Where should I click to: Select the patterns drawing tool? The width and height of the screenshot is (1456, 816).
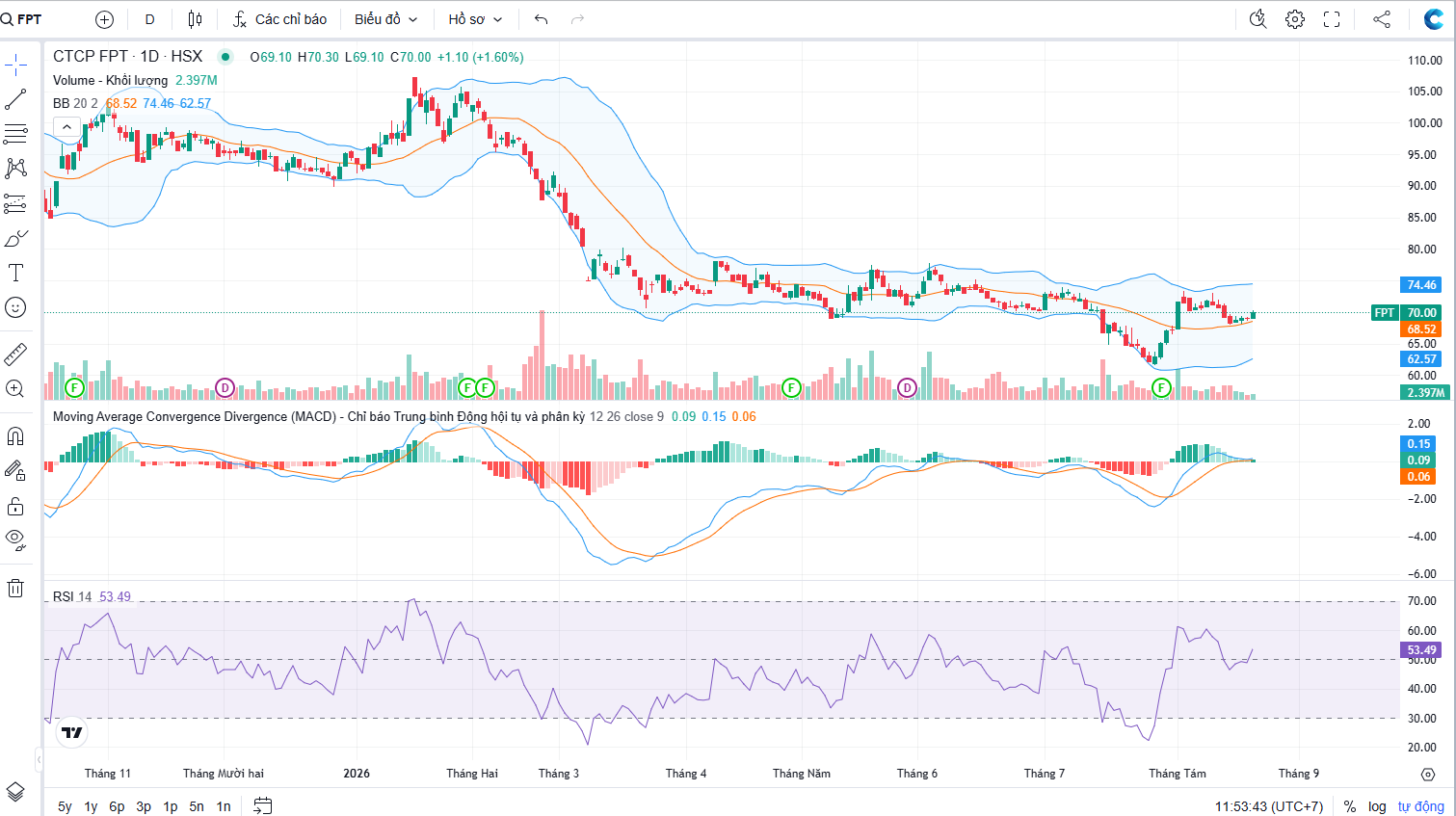15,169
